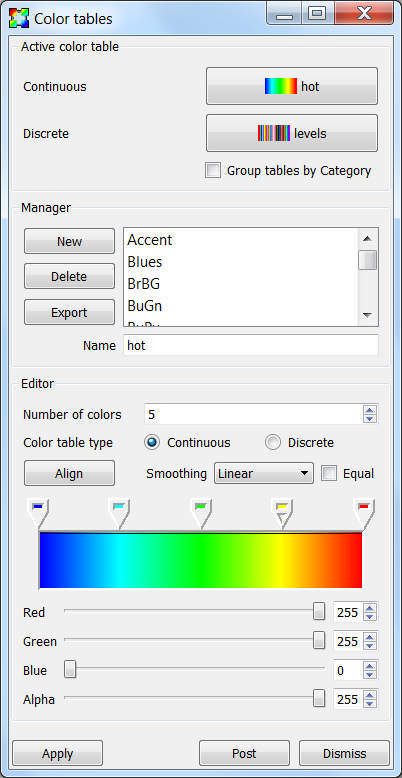Toggle the Equal checkbox
Viewport: 402px width, 778px height.
tap(329, 473)
